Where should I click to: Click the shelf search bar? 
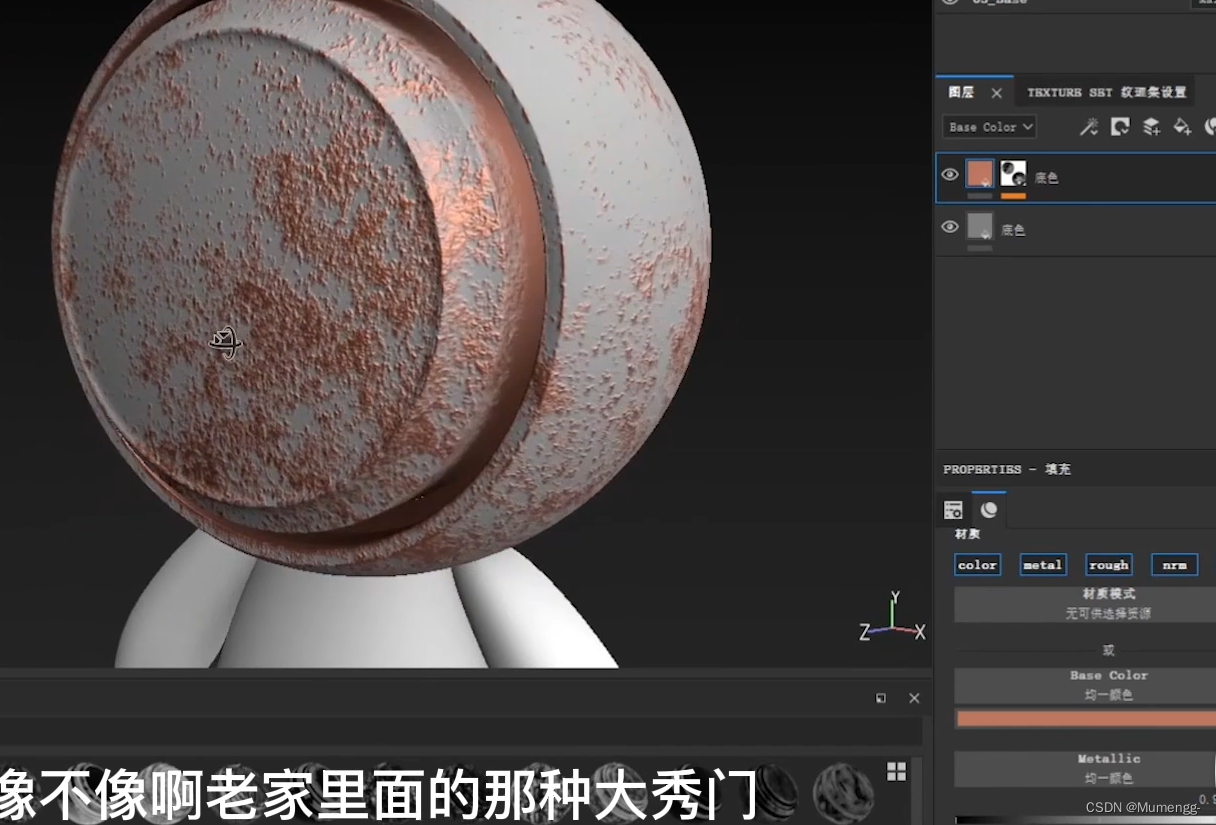point(460,731)
